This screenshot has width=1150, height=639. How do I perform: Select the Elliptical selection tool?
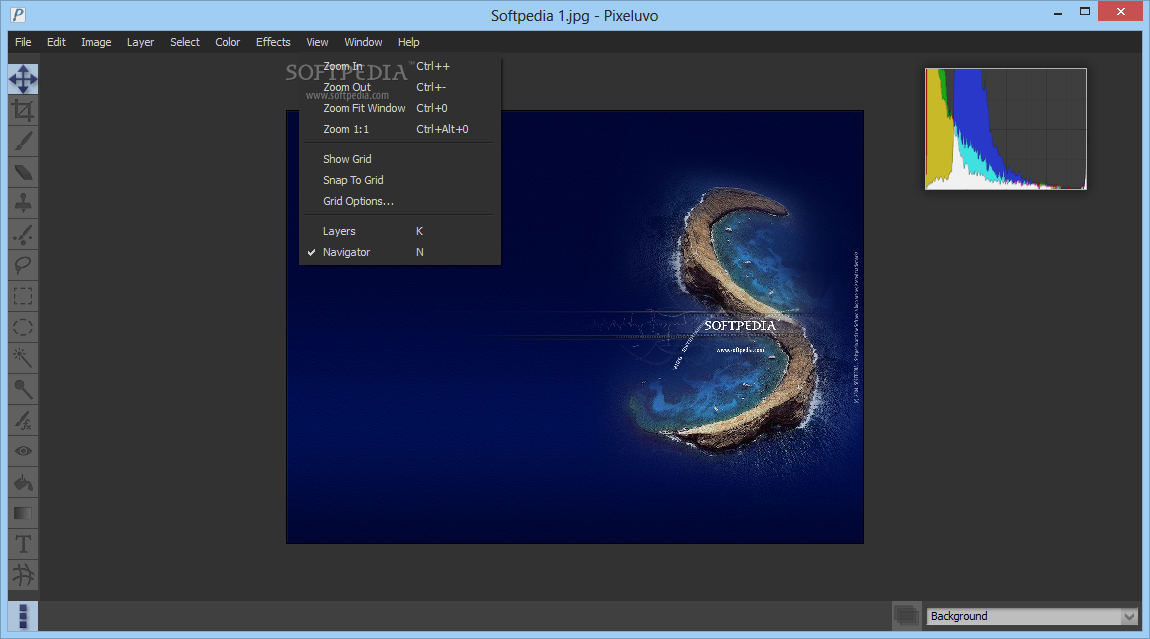click(23, 327)
